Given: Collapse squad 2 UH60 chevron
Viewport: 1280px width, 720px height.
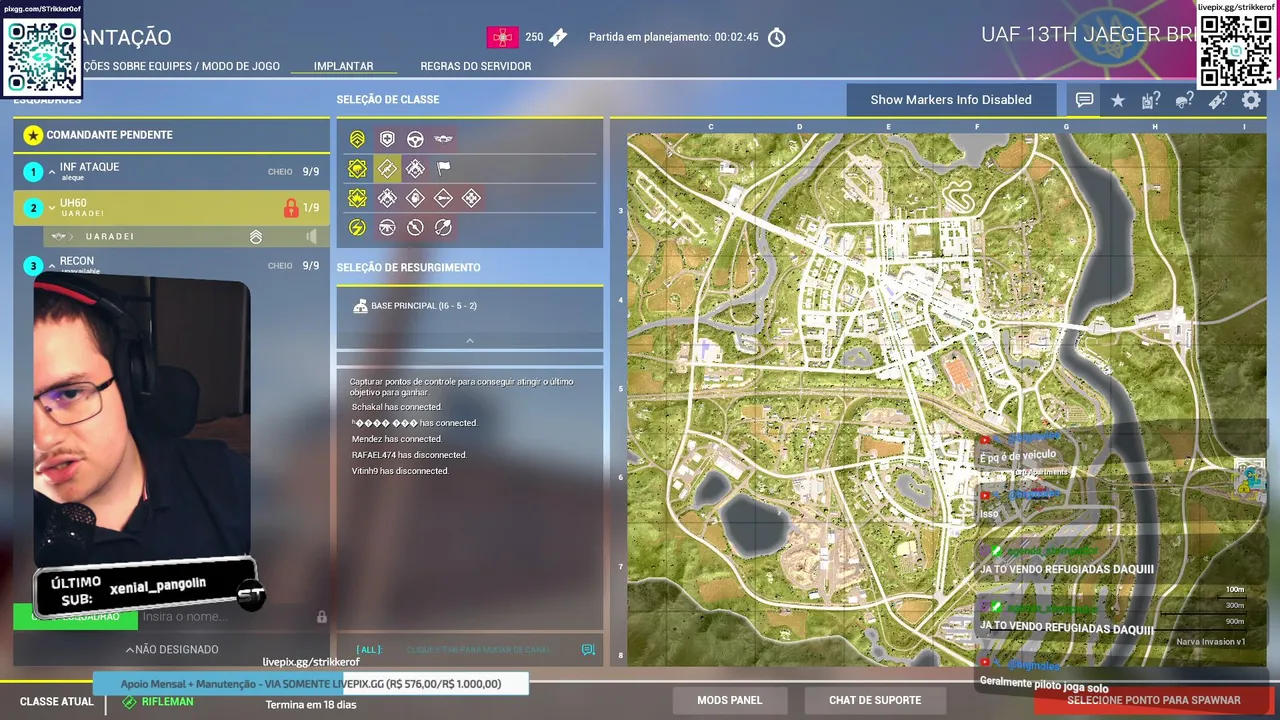Looking at the screenshot, I should (x=52, y=208).
